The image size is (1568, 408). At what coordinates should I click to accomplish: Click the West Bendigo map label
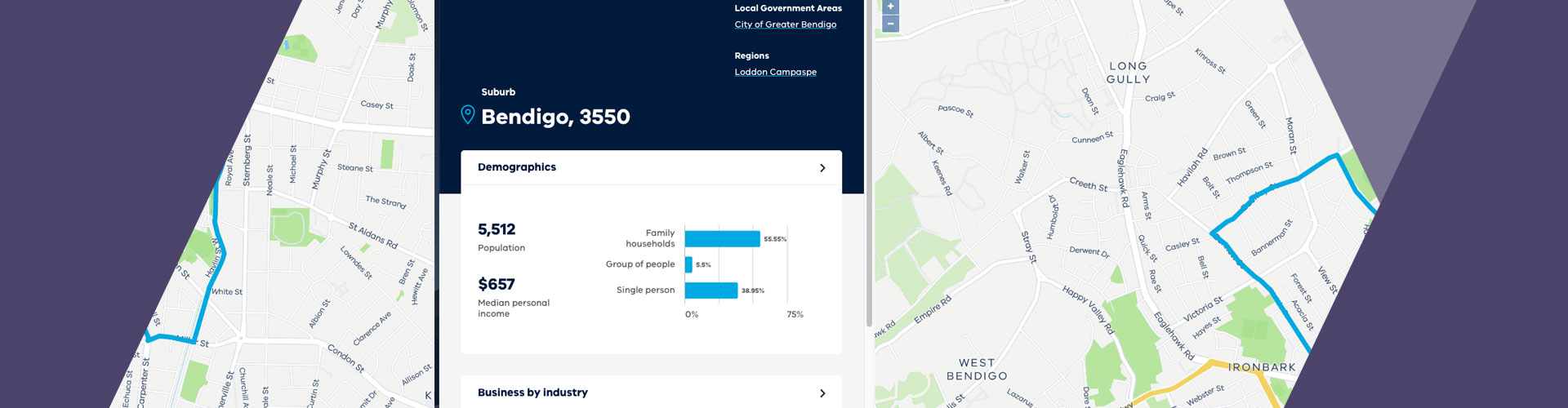pos(977,370)
